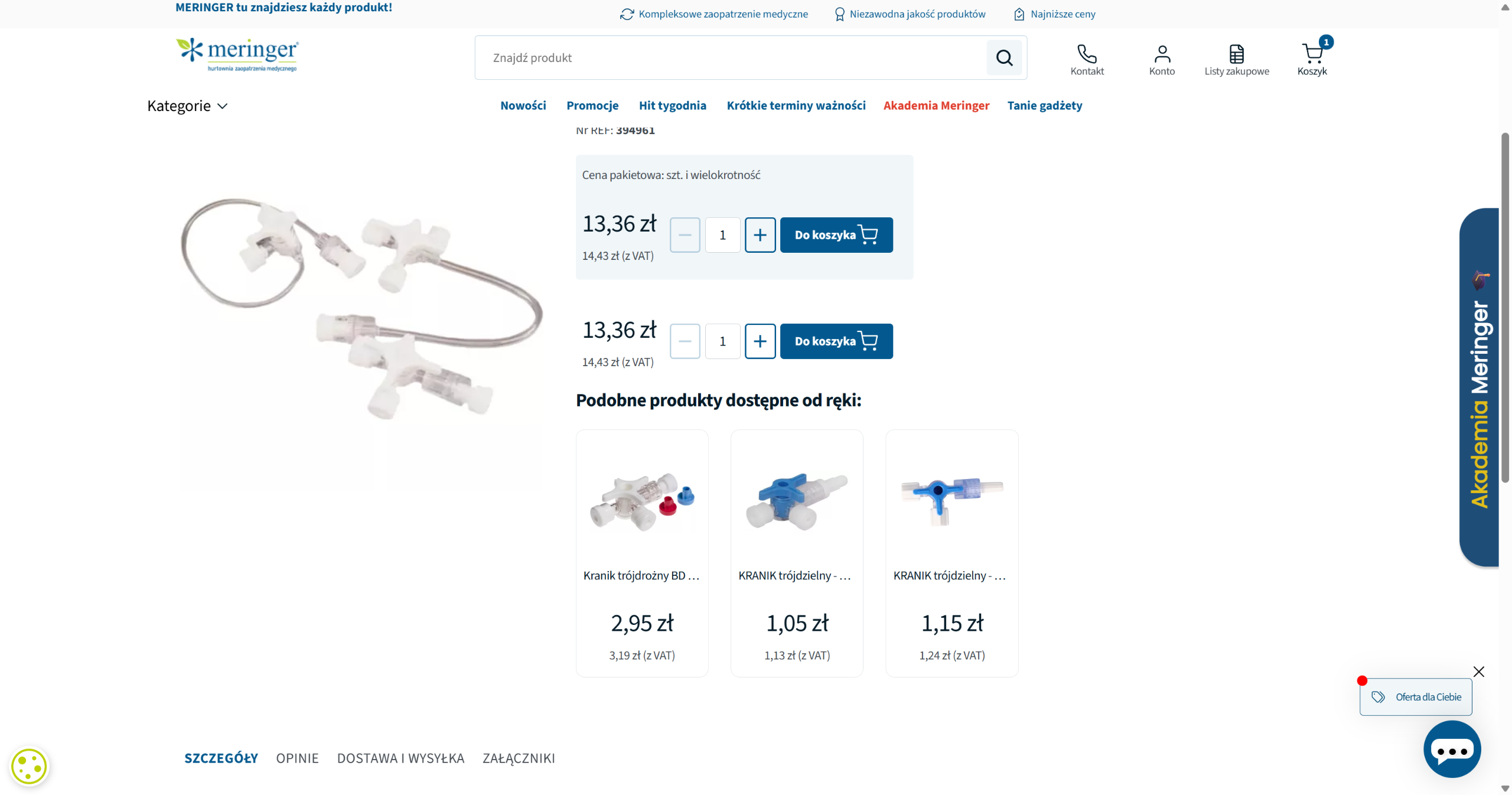
Task: Increase quantity in package price row
Action: [x=760, y=235]
